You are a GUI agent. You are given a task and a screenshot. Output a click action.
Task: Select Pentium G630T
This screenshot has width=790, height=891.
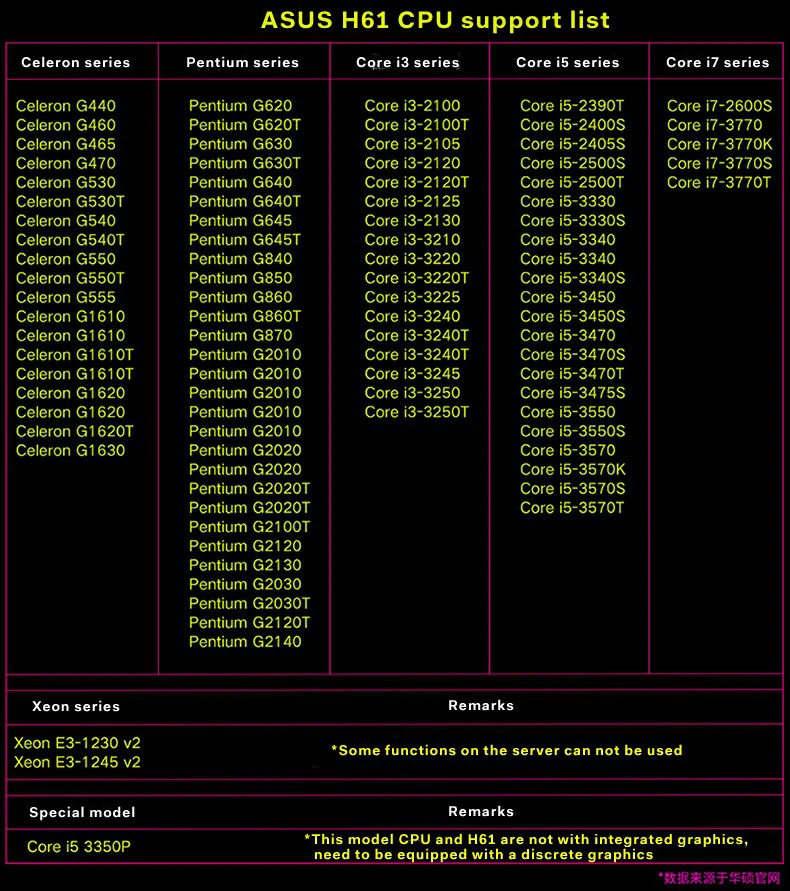click(x=245, y=163)
